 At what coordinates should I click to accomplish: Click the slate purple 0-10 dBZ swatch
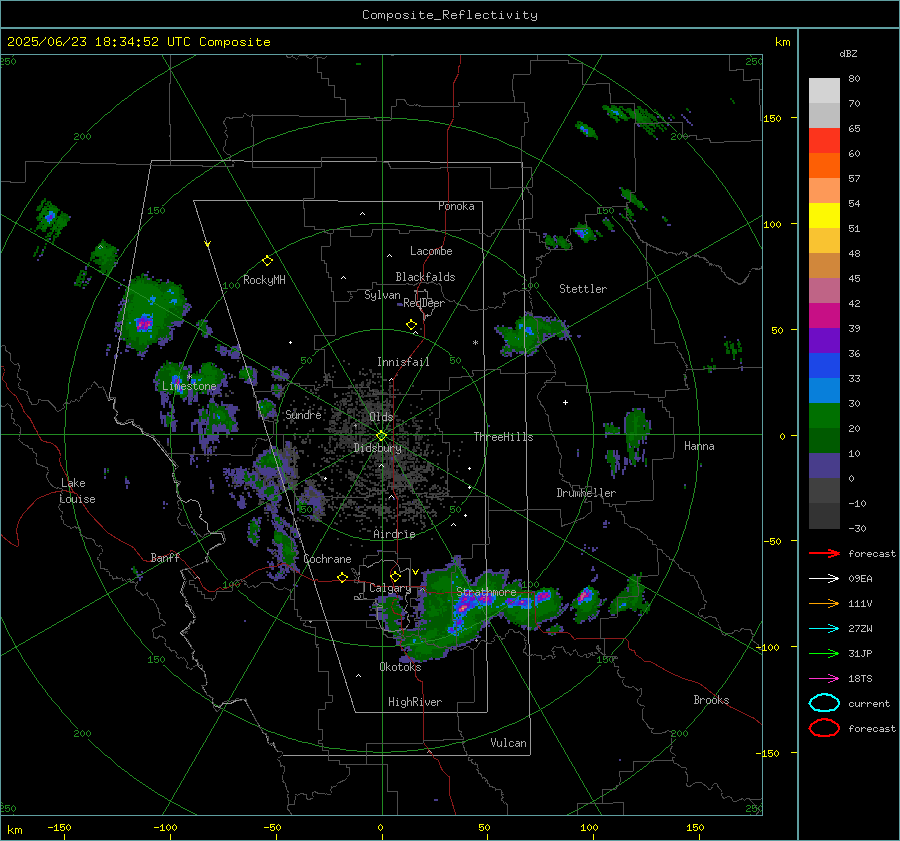824,466
